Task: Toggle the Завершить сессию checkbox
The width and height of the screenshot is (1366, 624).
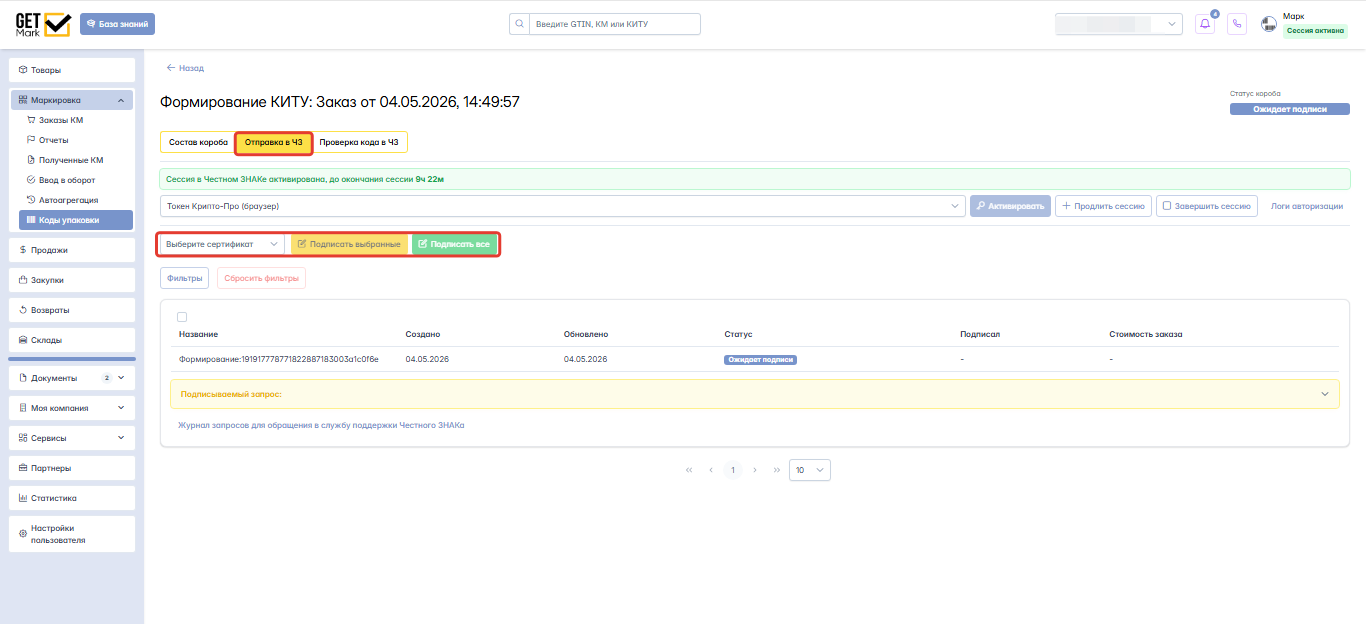Action: tap(1166, 206)
